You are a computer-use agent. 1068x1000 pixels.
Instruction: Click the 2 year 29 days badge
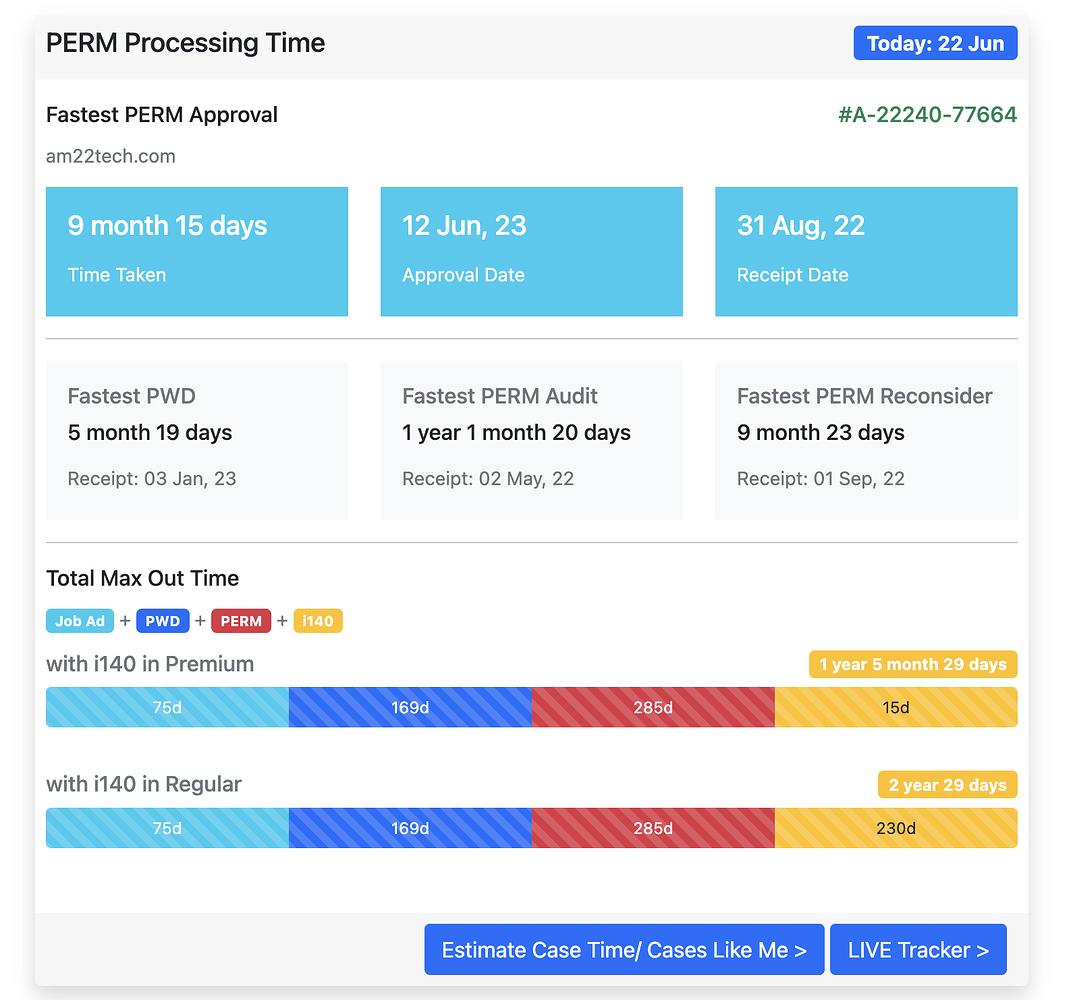click(x=947, y=785)
